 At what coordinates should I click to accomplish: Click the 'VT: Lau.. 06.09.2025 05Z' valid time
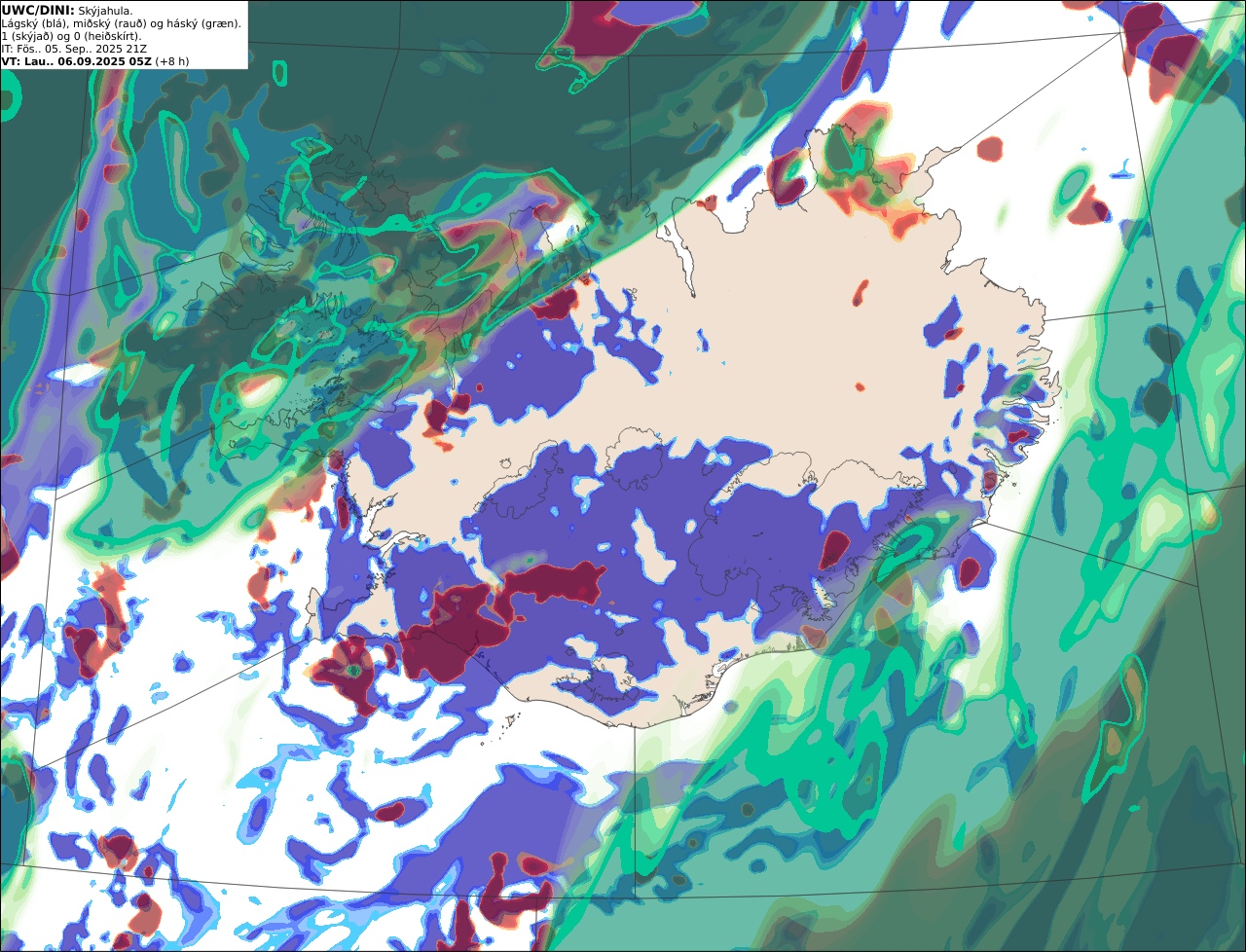(77, 61)
